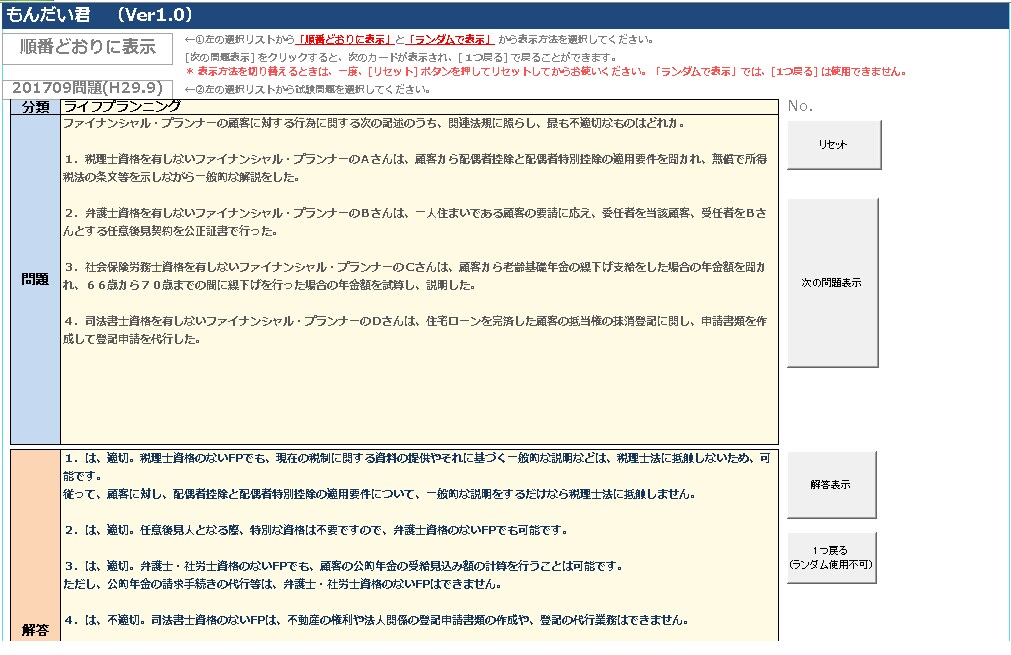Select question option 1 about Aさん

(x=416, y=168)
